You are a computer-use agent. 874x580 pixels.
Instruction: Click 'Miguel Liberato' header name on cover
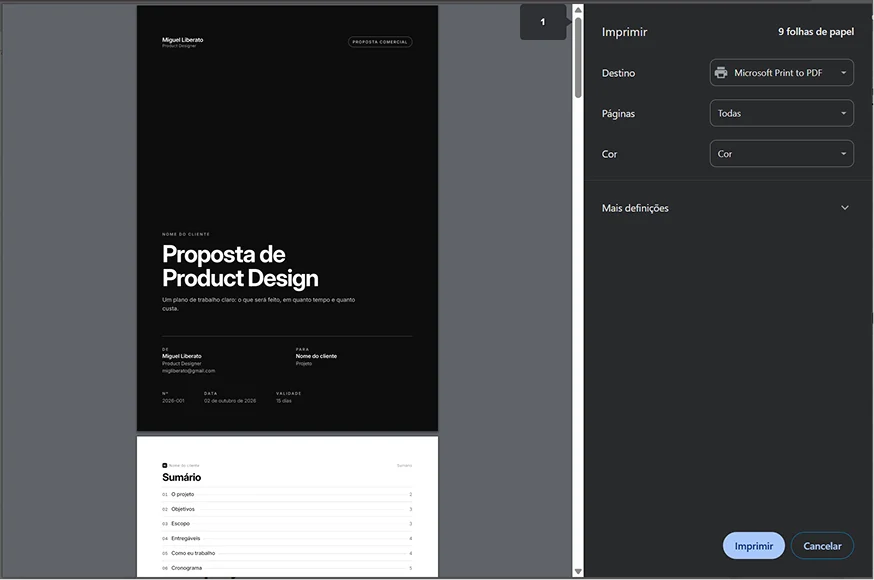coord(183,40)
